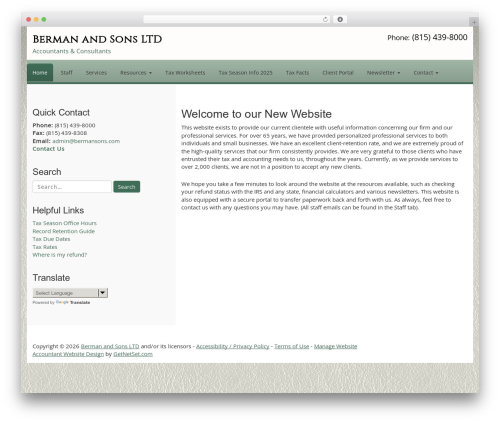
Task: Click footer Berman and Sons LTD link
Action: pyautogui.click(x=110, y=346)
